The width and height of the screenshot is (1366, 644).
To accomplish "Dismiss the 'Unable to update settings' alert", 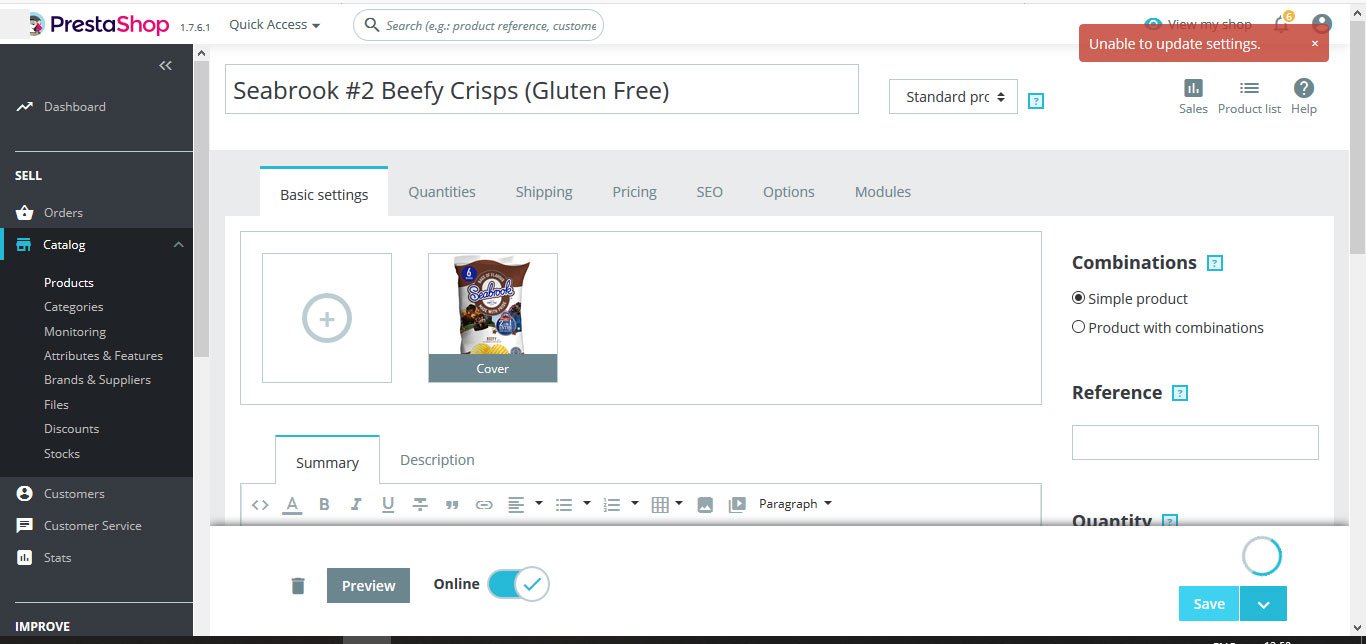I will coord(1315,44).
